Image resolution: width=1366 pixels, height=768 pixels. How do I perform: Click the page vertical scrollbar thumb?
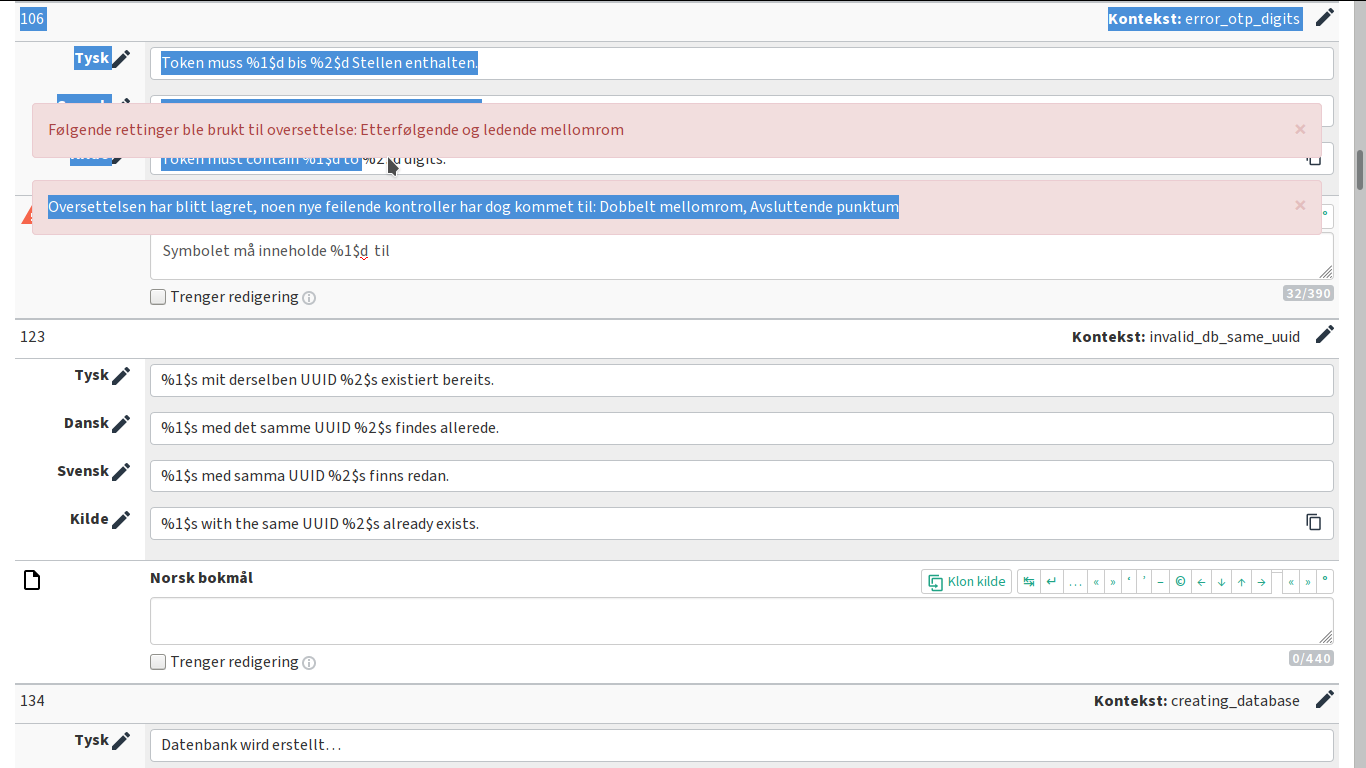pos(1360,169)
